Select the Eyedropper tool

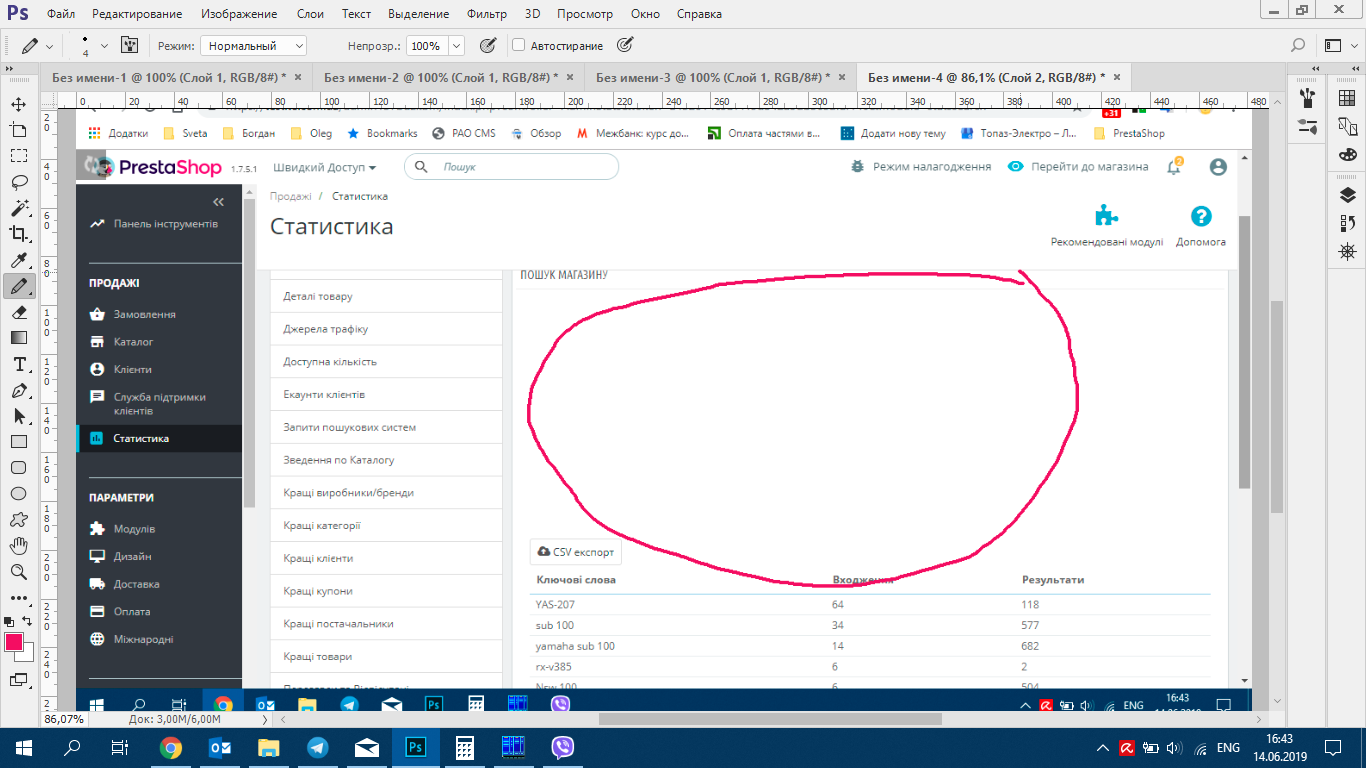click(x=18, y=260)
